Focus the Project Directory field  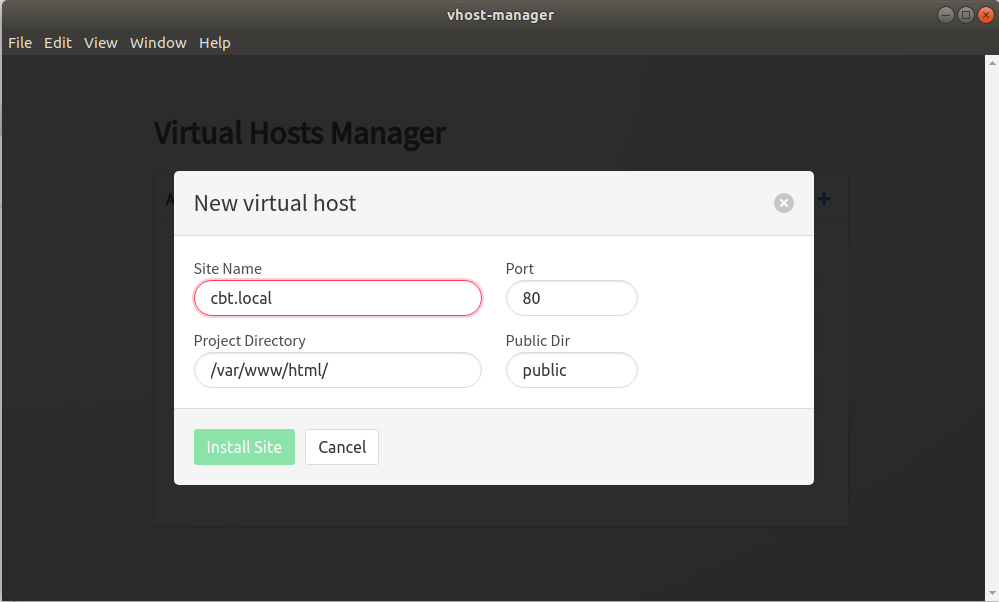click(x=338, y=370)
